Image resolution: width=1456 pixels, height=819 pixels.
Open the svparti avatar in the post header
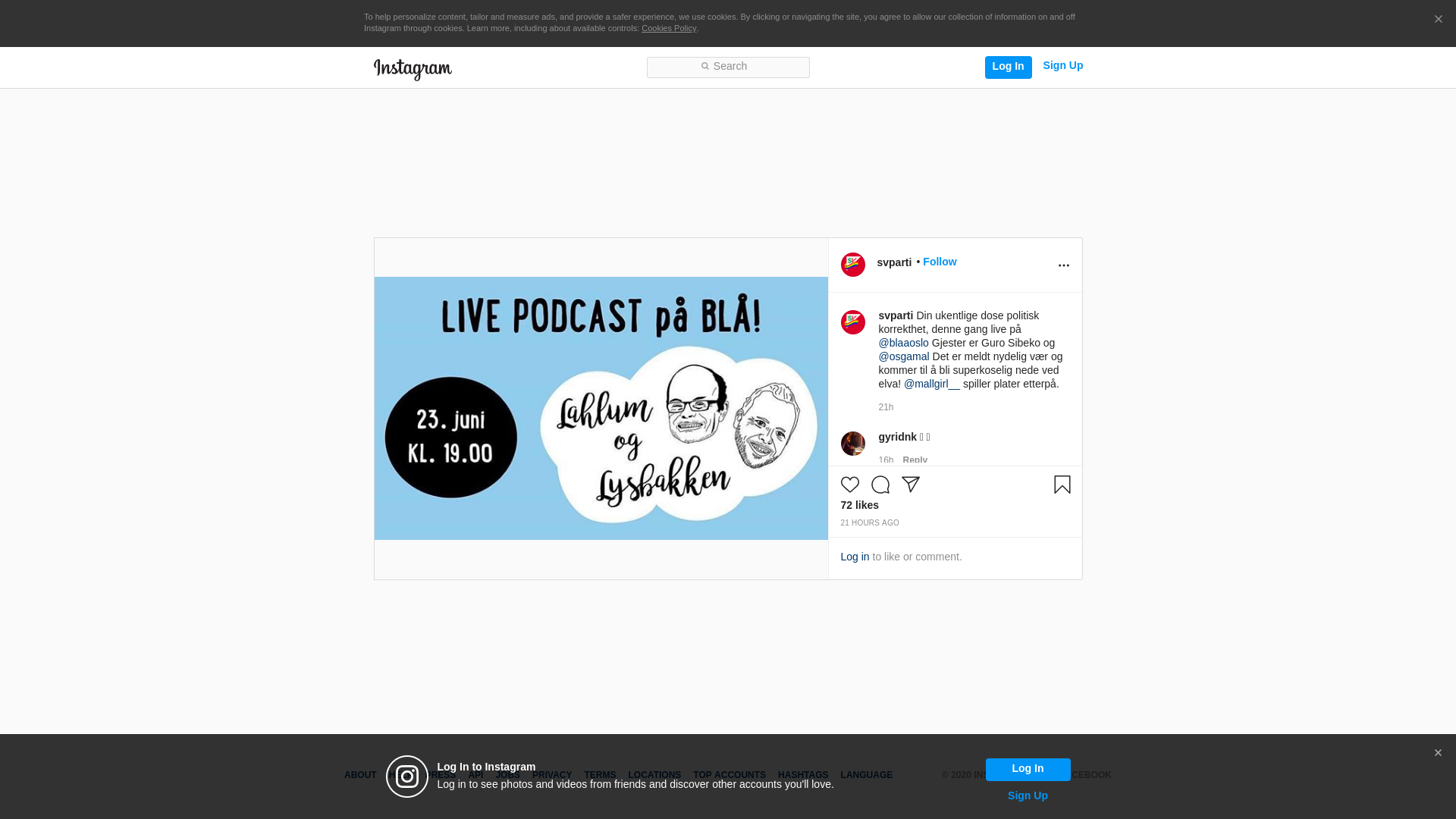tap(852, 265)
